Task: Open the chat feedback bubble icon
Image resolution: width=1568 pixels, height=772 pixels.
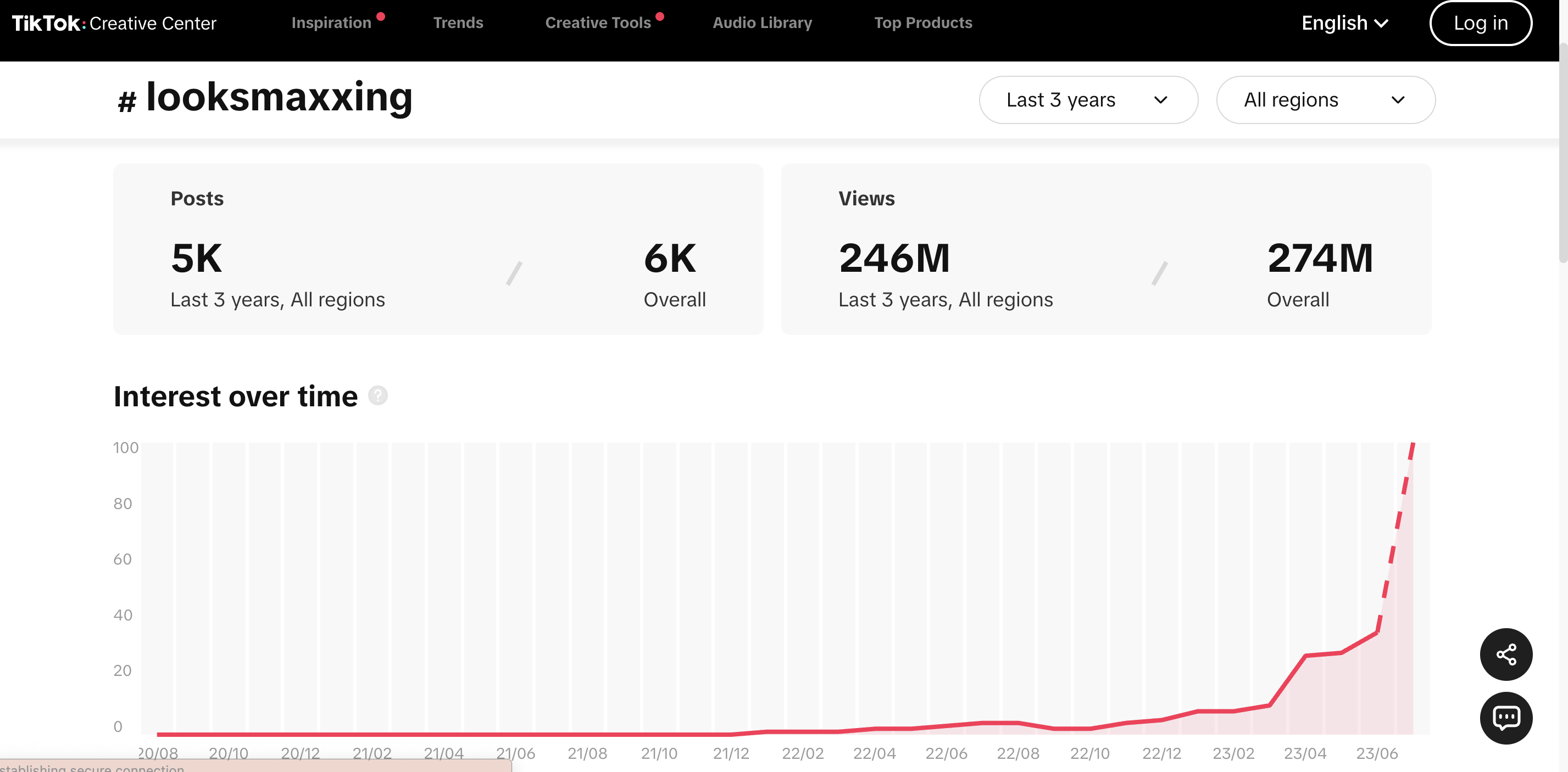Action: point(1506,718)
